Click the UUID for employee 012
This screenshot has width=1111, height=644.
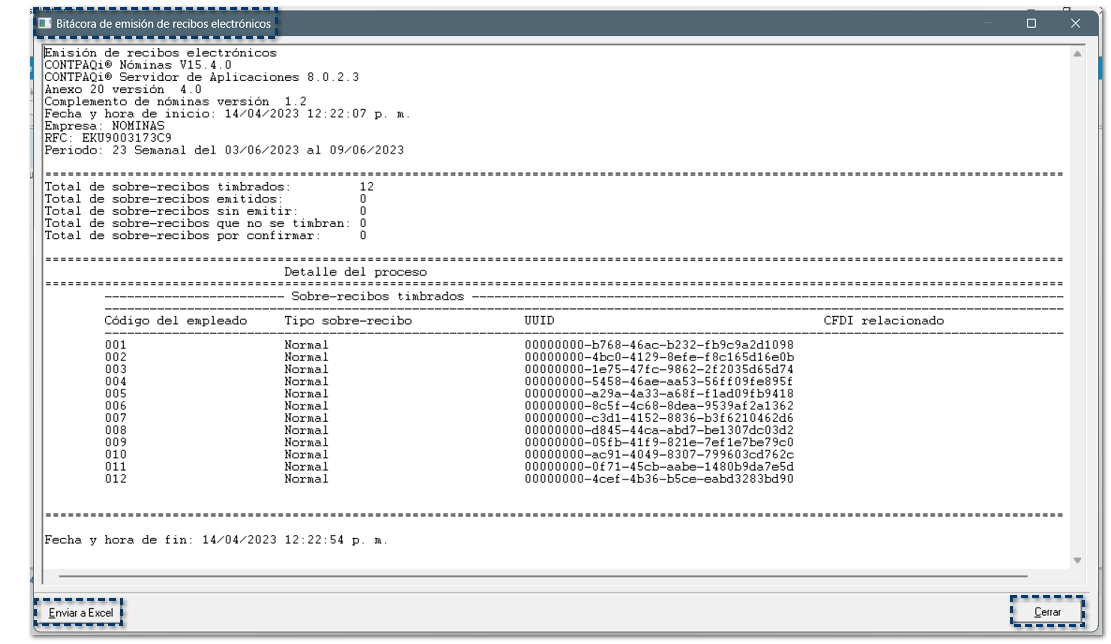coord(659,479)
